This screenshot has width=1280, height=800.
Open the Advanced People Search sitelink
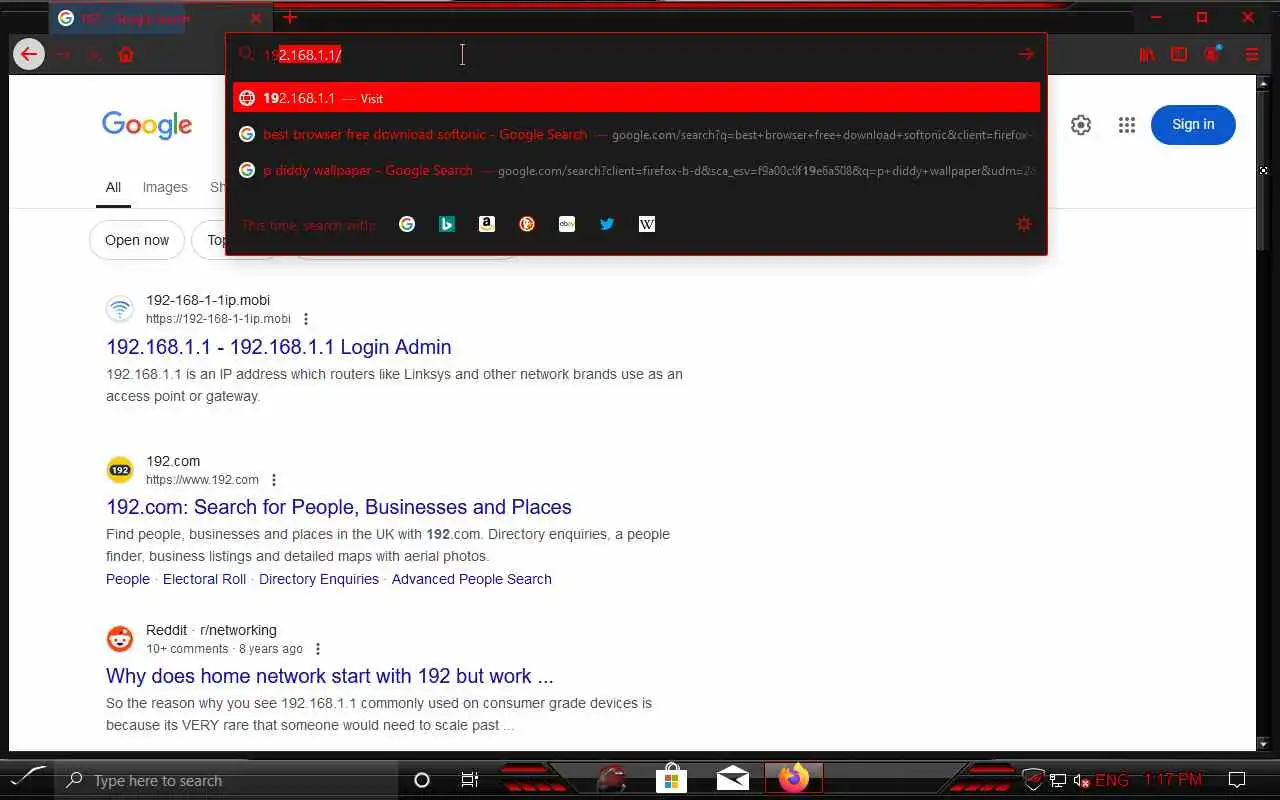click(472, 579)
